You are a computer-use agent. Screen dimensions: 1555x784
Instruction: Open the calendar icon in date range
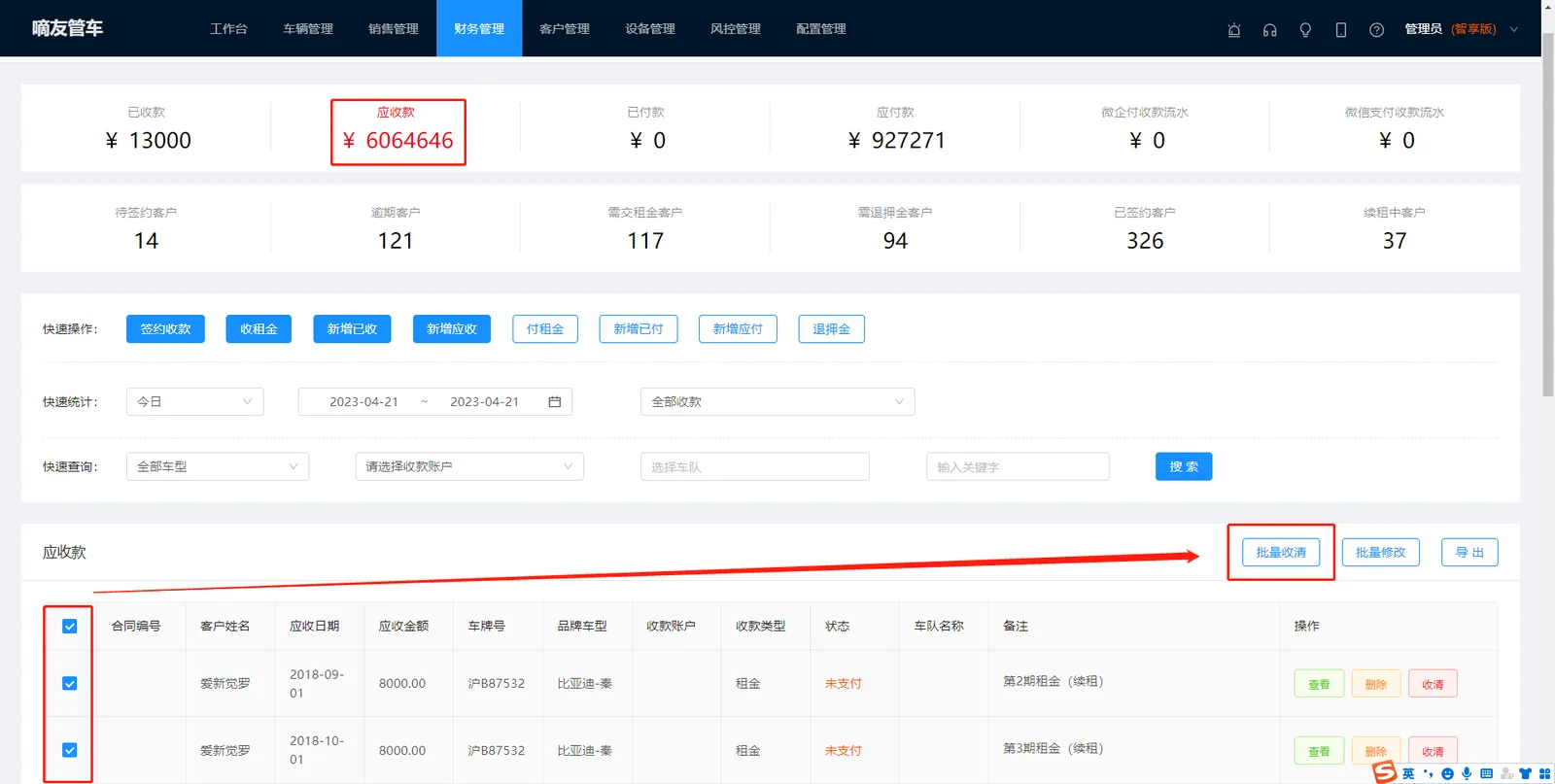[555, 401]
